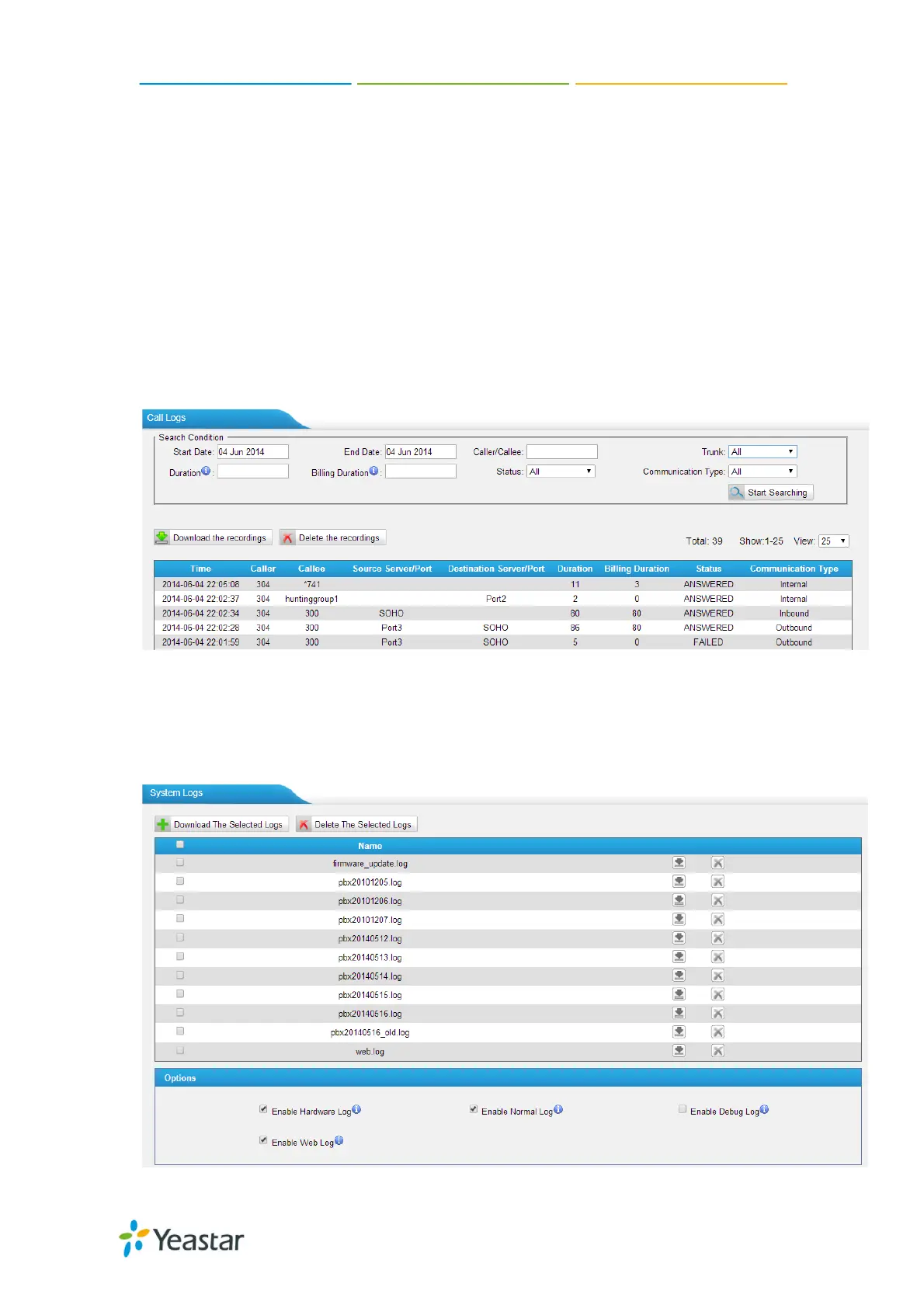This screenshot has height=1308, width=924.
Task: Click the Status column header
Action: [x=708, y=569]
